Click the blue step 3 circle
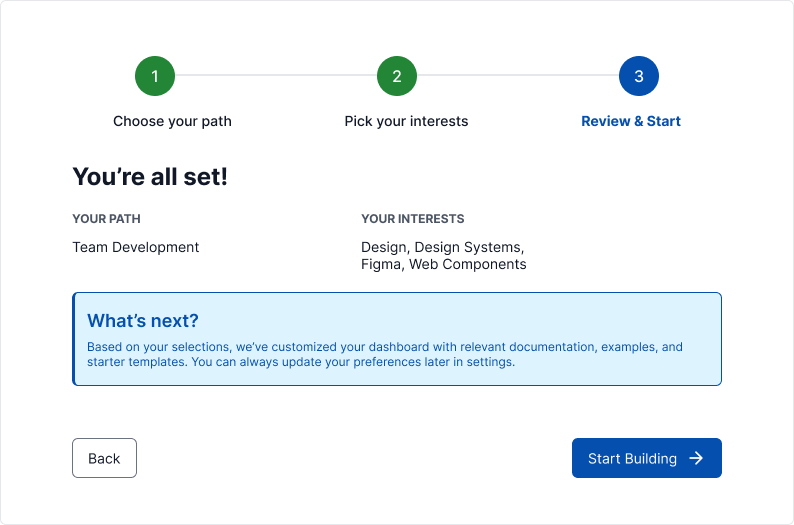 (x=639, y=76)
